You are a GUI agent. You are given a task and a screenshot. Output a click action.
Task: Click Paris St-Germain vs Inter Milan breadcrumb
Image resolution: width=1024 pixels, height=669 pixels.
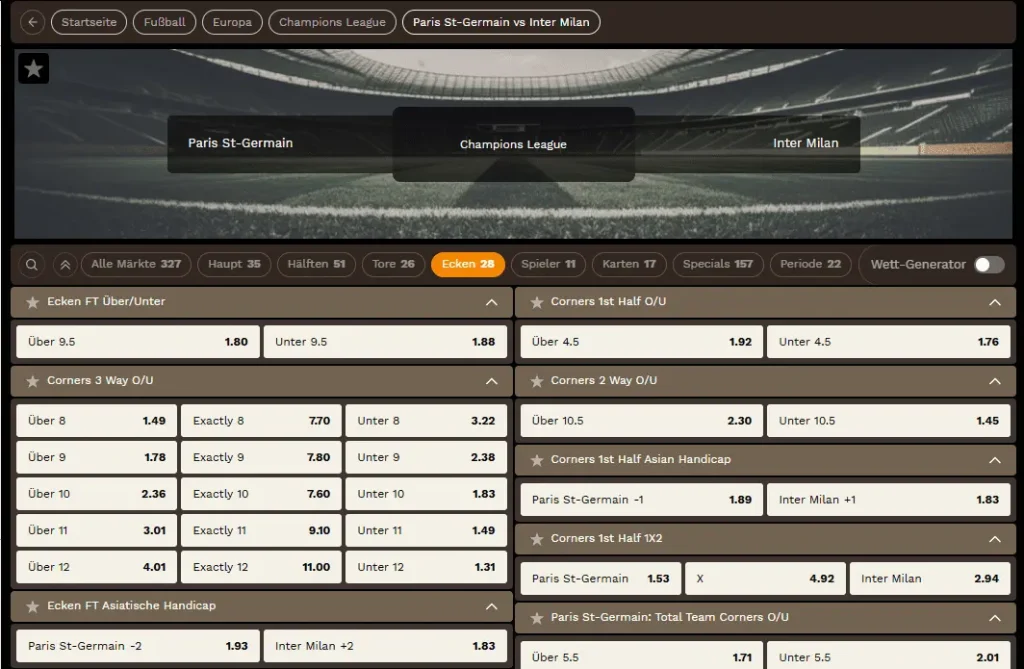[501, 22]
